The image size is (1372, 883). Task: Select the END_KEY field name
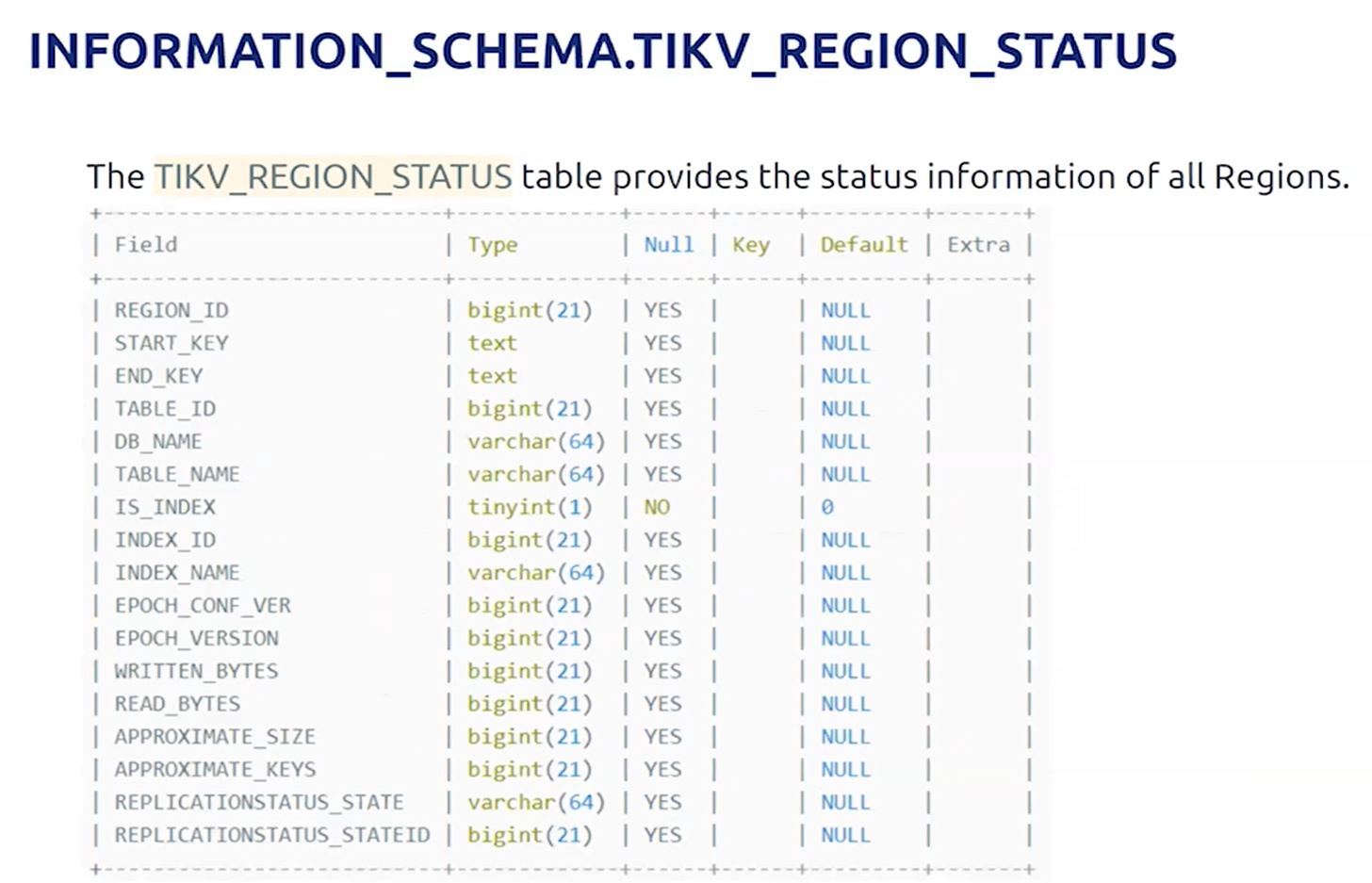click(x=158, y=376)
